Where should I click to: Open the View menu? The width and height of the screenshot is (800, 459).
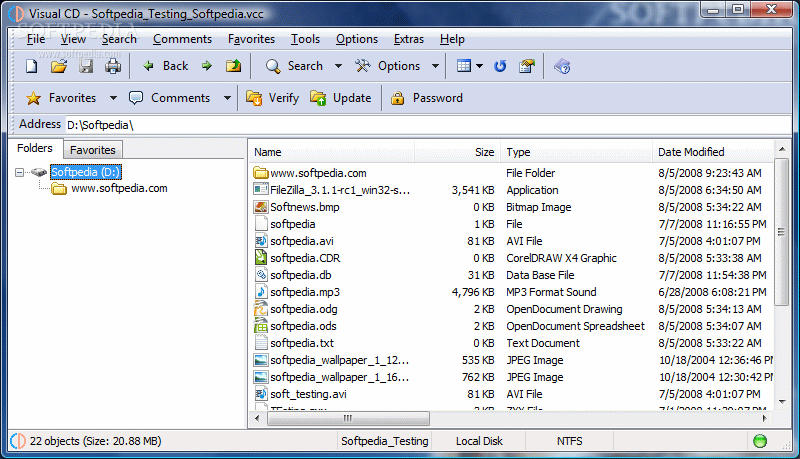73,39
